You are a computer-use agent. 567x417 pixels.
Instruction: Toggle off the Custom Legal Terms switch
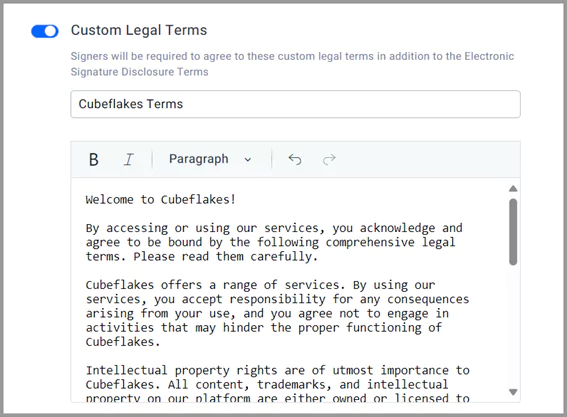click(x=45, y=31)
